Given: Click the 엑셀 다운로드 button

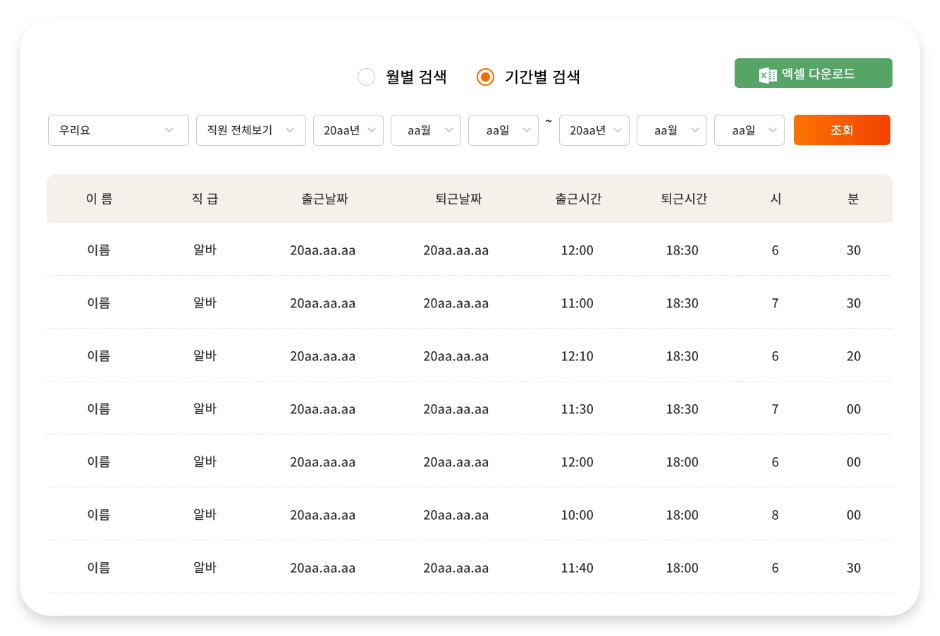Looking at the screenshot, I should [x=814, y=73].
